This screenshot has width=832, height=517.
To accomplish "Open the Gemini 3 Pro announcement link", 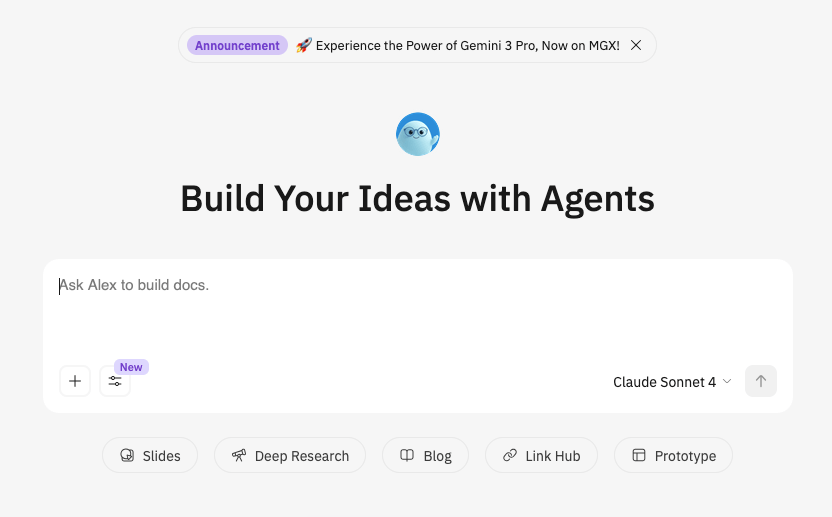I will coord(467,46).
